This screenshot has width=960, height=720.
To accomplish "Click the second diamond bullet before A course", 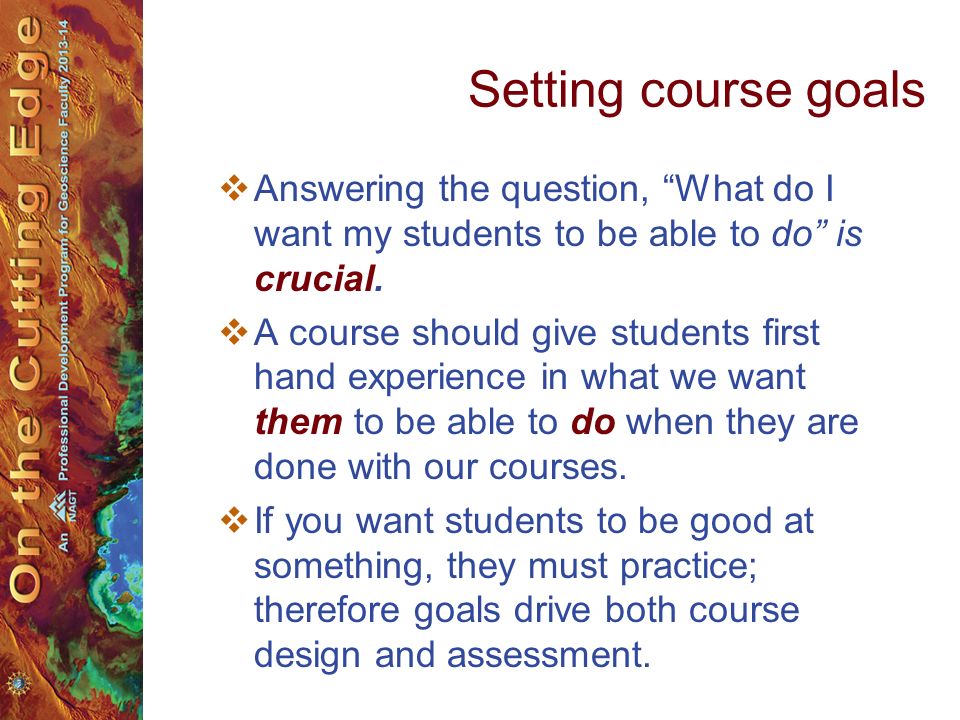I will pos(234,332).
